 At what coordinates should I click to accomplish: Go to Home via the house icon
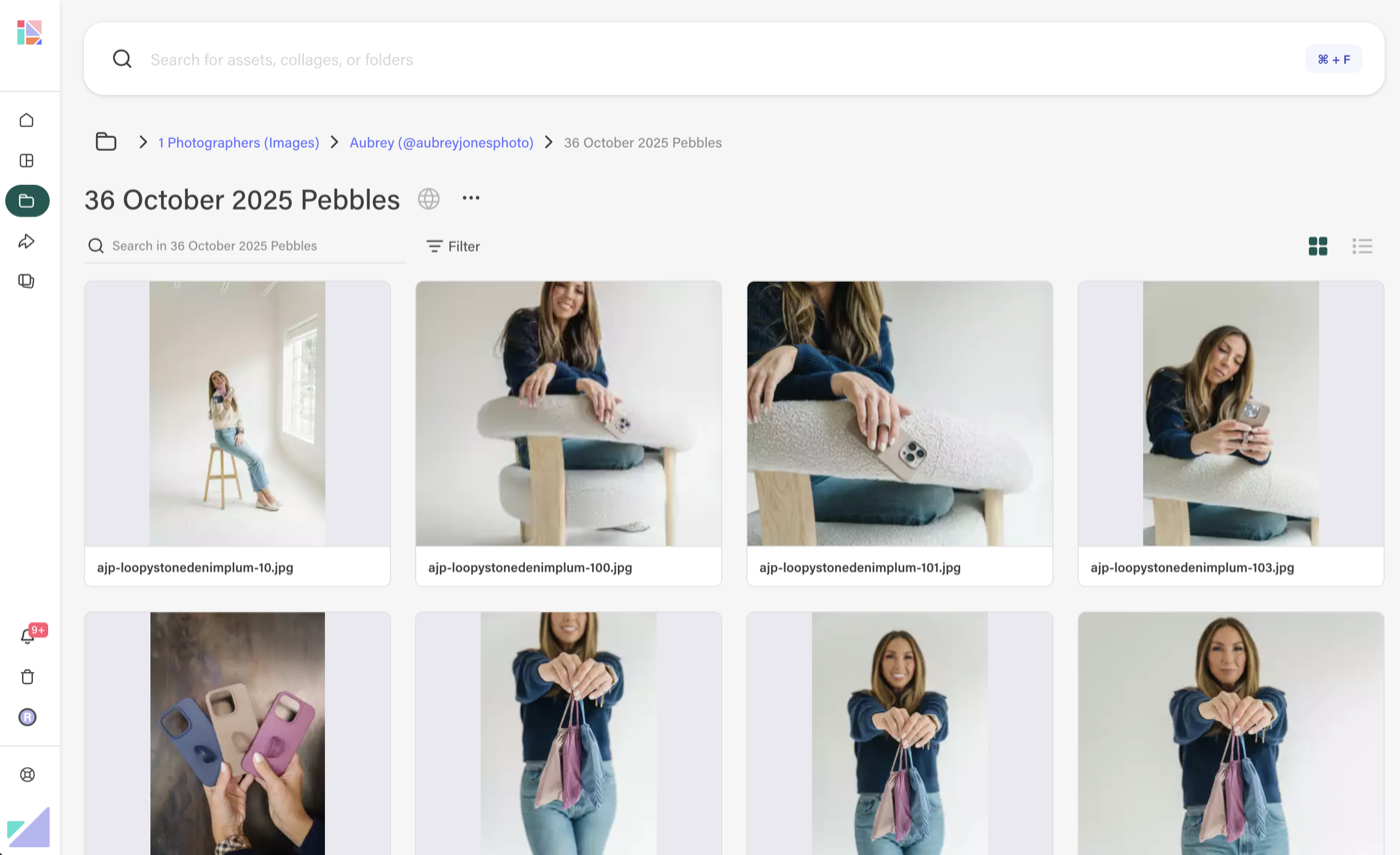click(27, 120)
